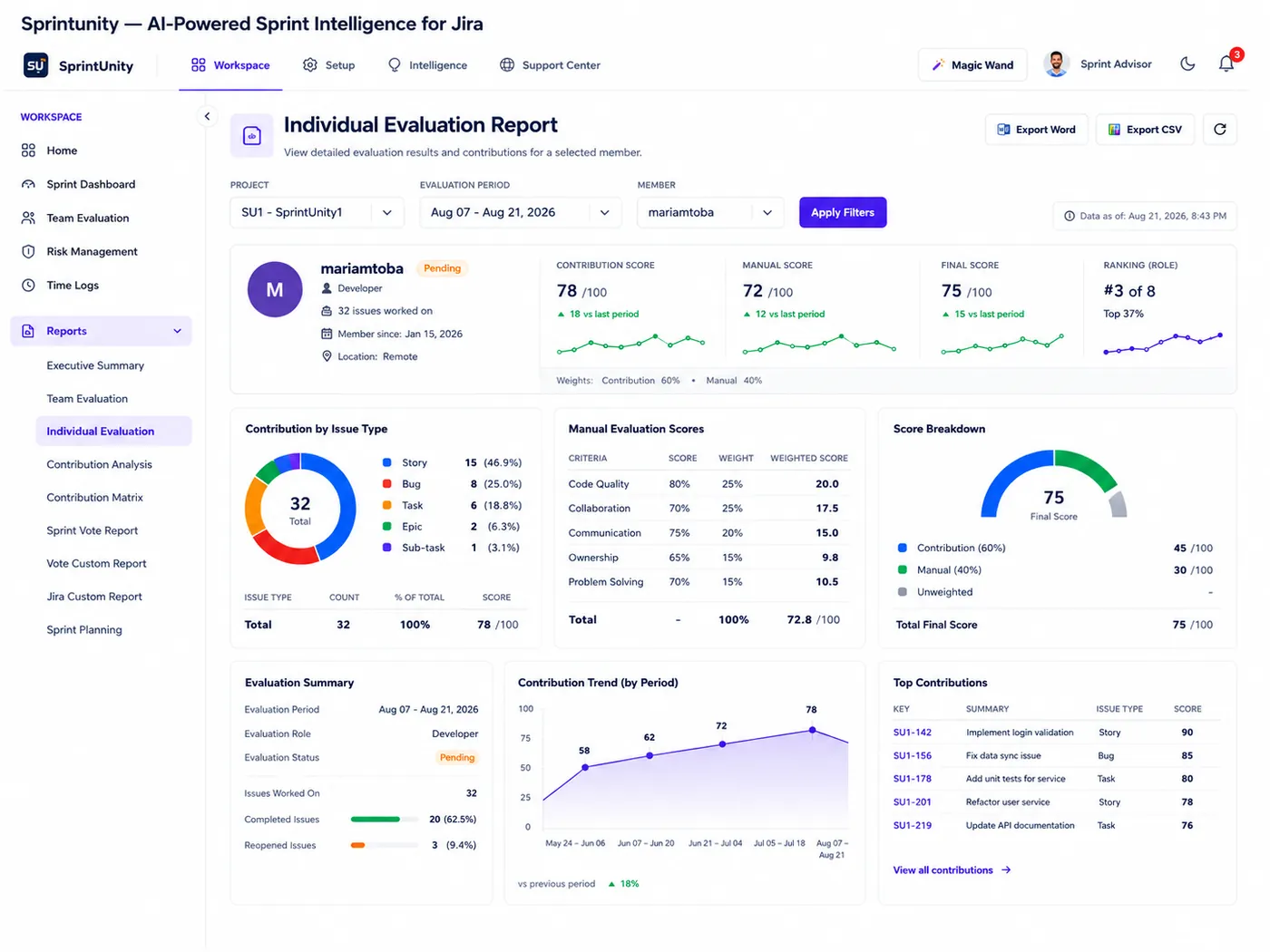Click the Bug red legend swatch
Screen dimensions: 1270x952
click(x=387, y=484)
